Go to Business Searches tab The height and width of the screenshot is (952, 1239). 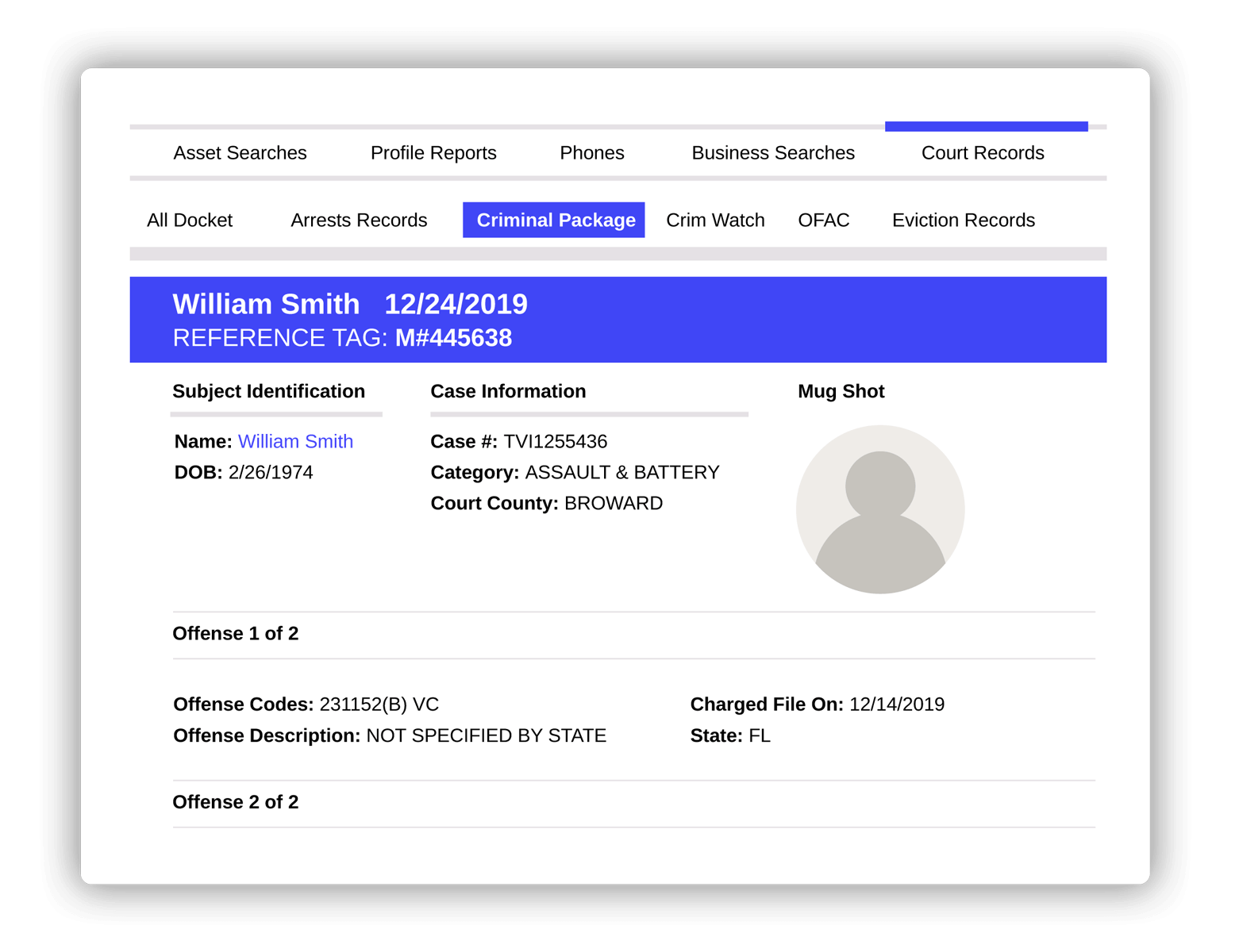pyautogui.click(x=773, y=152)
